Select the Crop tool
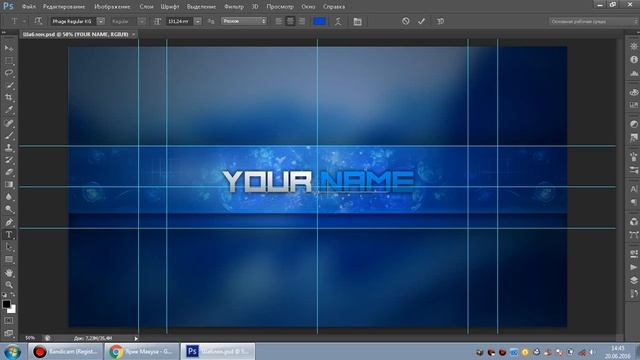 (9, 98)
